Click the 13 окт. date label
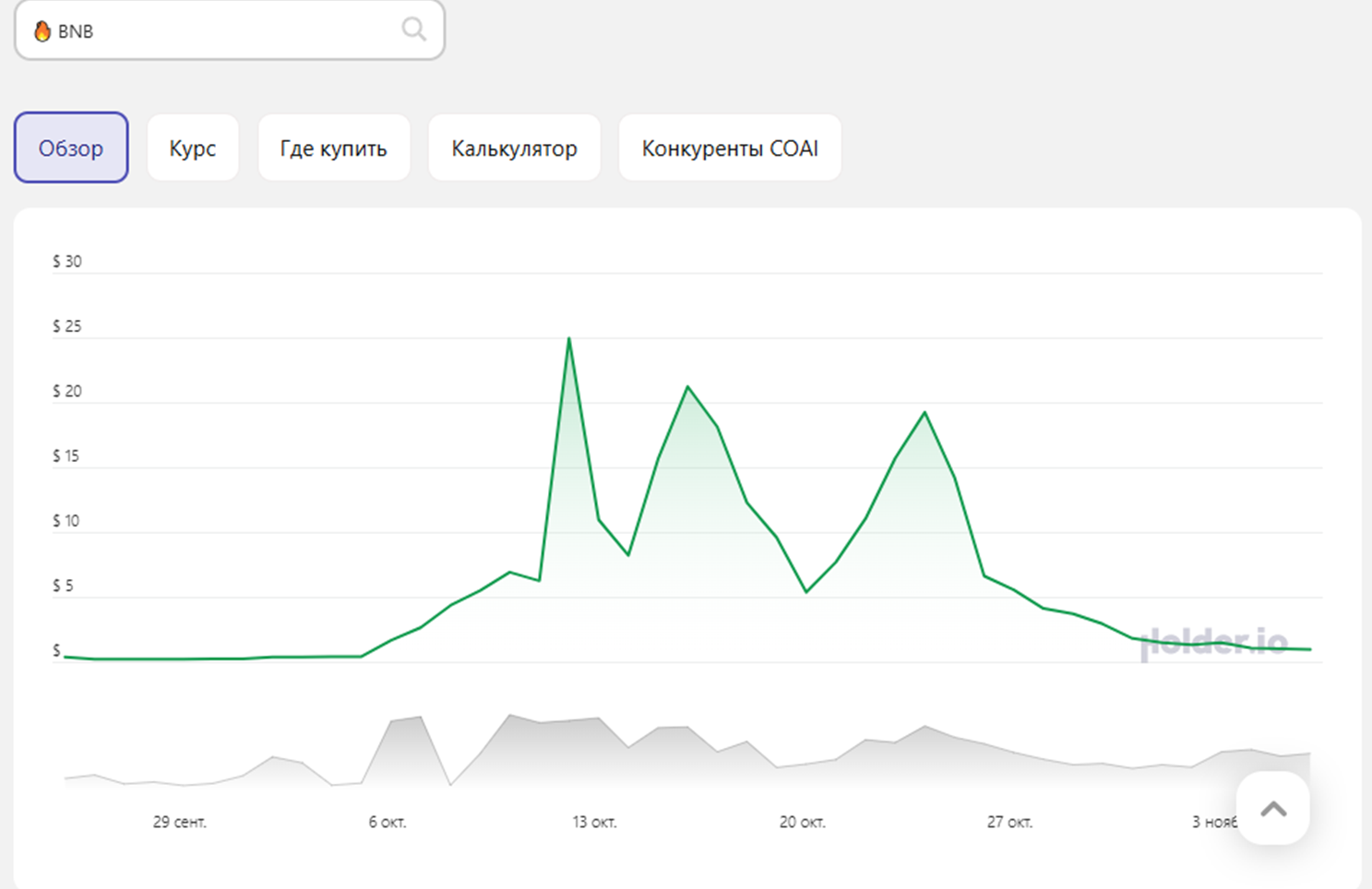The height and width of the screenshot is (889, 1372). tap(594, 822)
